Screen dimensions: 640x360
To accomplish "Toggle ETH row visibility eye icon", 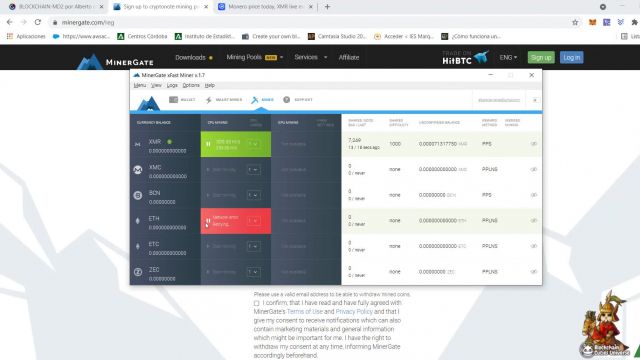I will click(533, 220).
